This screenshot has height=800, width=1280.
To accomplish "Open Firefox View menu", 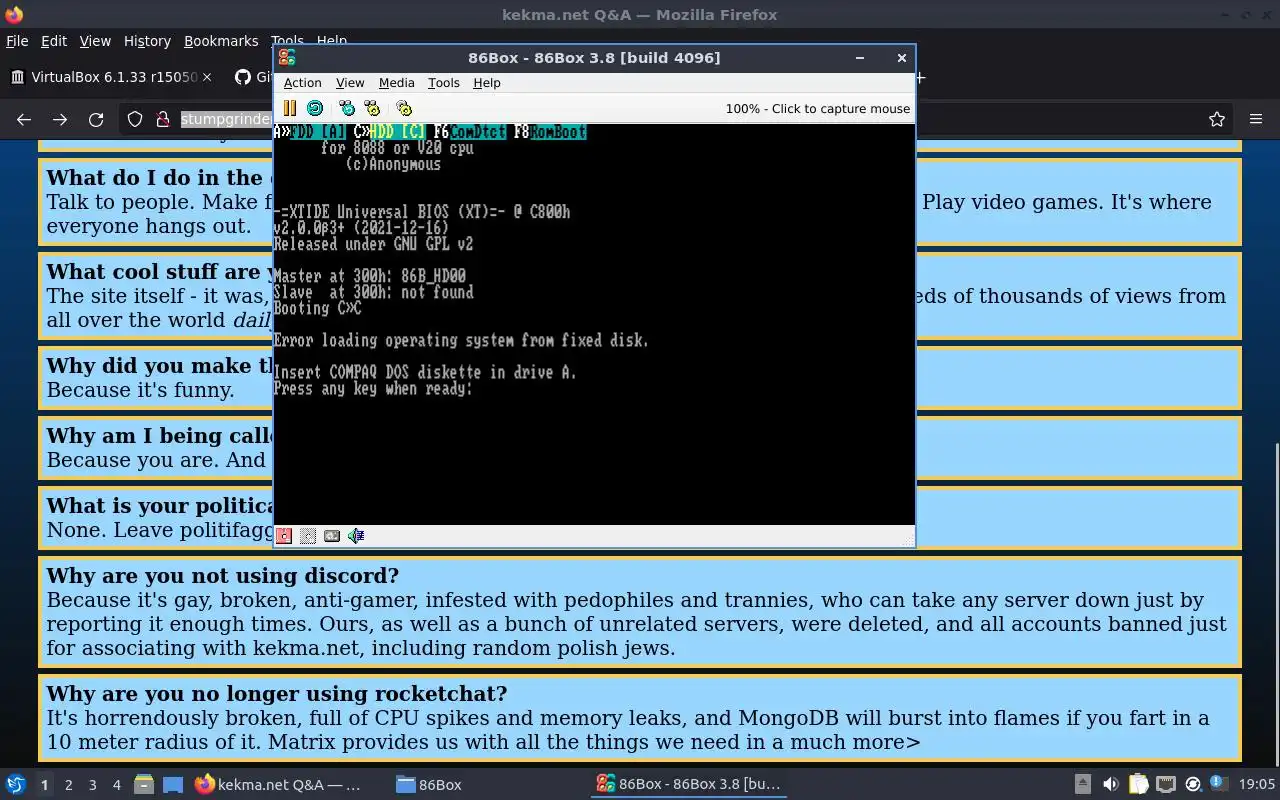I will (x=95, y=41).
